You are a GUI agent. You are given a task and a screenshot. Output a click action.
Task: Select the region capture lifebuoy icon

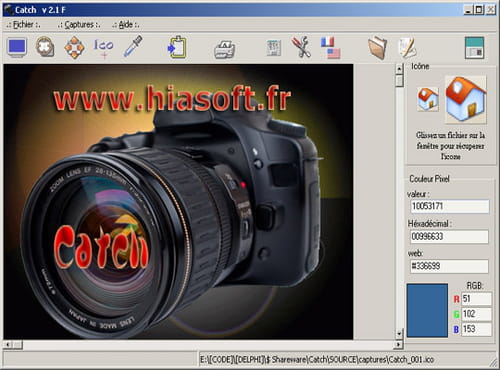click(74, 48)
